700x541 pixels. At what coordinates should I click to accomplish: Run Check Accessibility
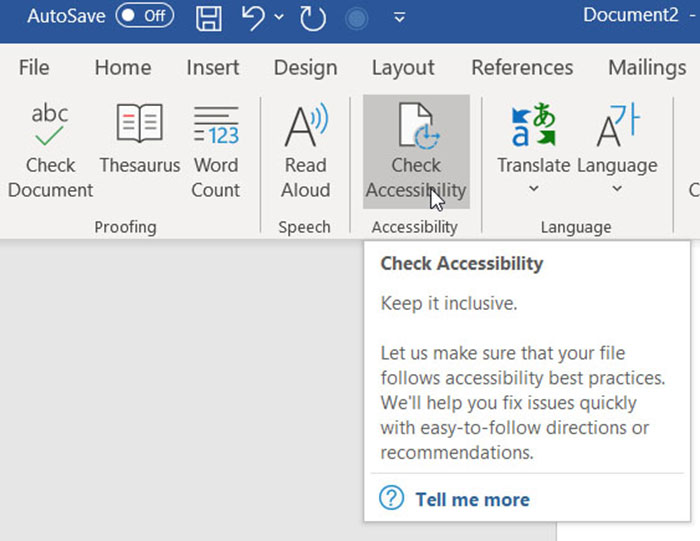pyautogui.click(x=416, y=126)
